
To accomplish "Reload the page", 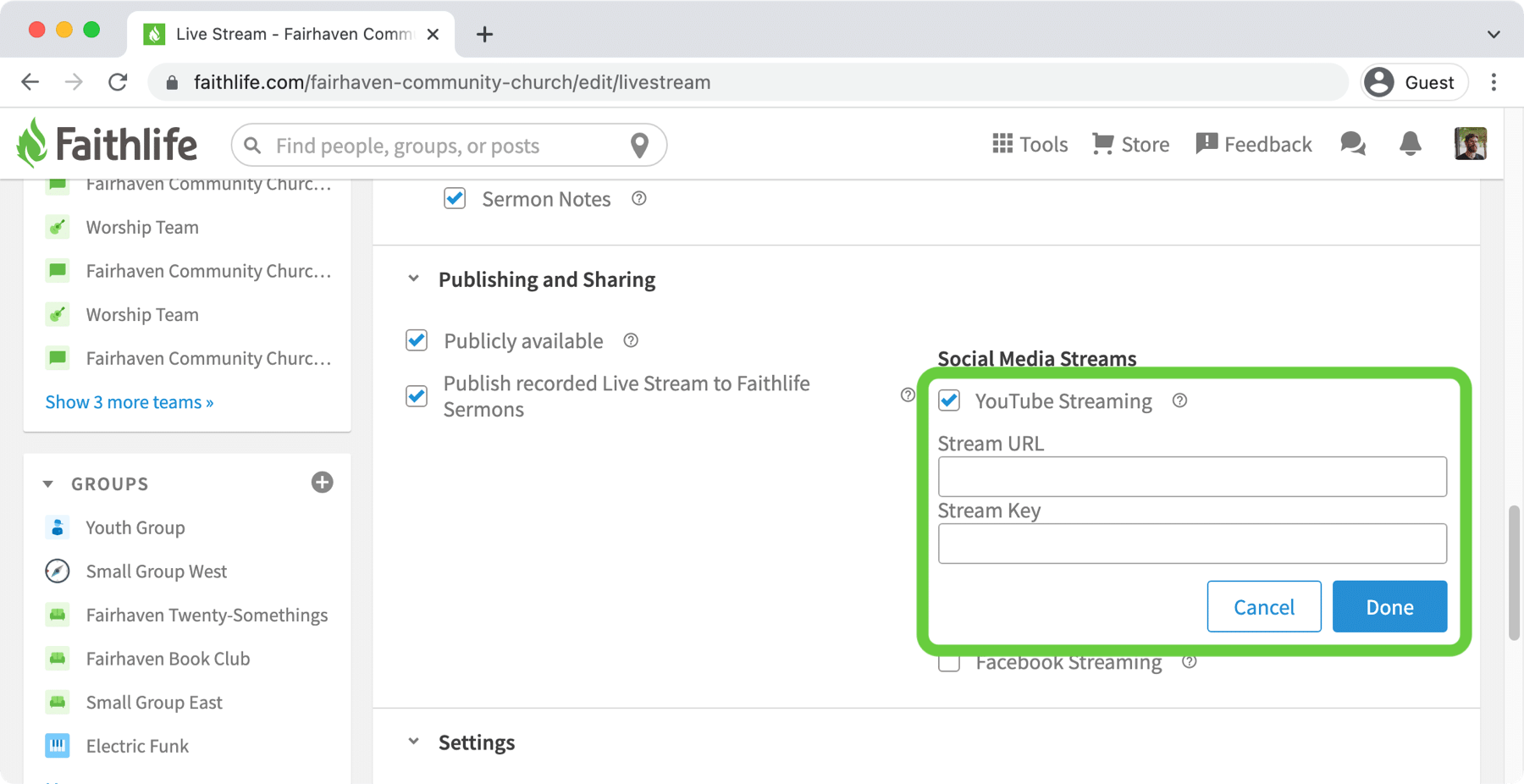I will [x=118, y=82].
